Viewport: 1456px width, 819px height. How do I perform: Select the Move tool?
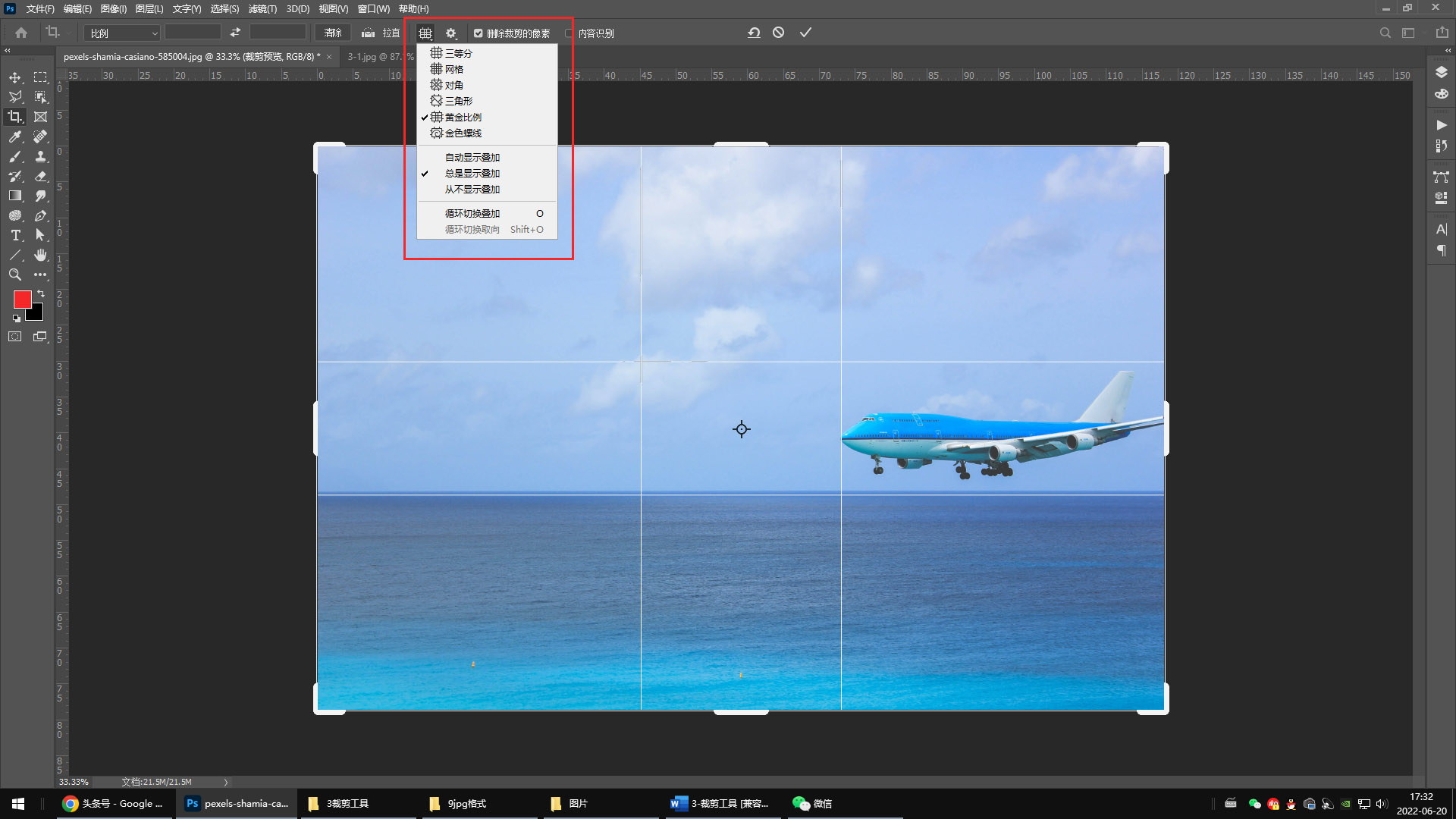pyautogui.click(x=14, y=77)
